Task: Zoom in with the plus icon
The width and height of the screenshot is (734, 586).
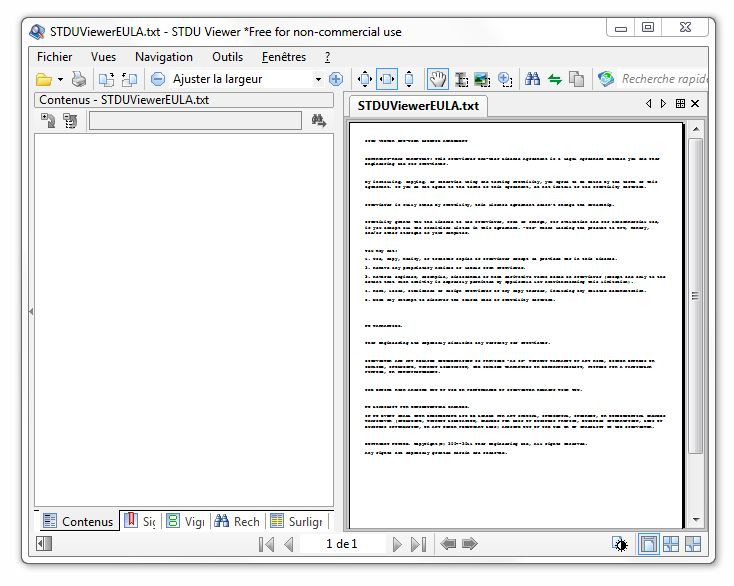Action: pos(336,79)
